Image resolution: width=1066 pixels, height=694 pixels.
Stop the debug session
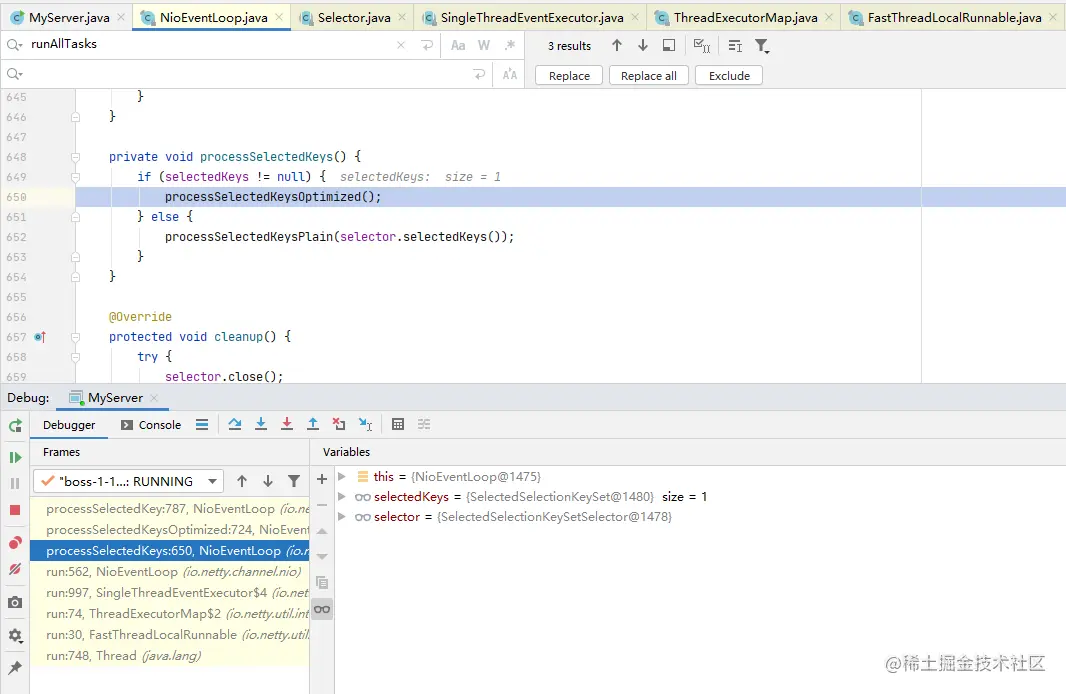tap(15, 510)
